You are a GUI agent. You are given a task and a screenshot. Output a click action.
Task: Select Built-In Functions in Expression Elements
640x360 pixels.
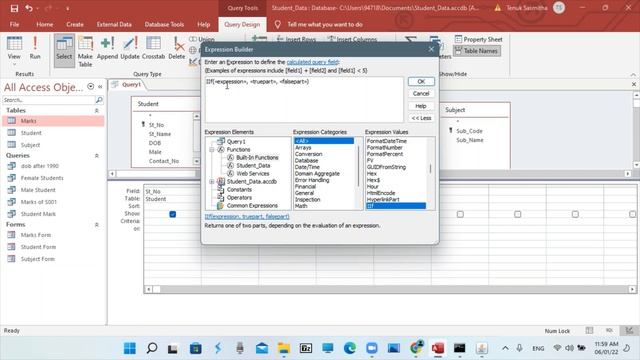257,158
